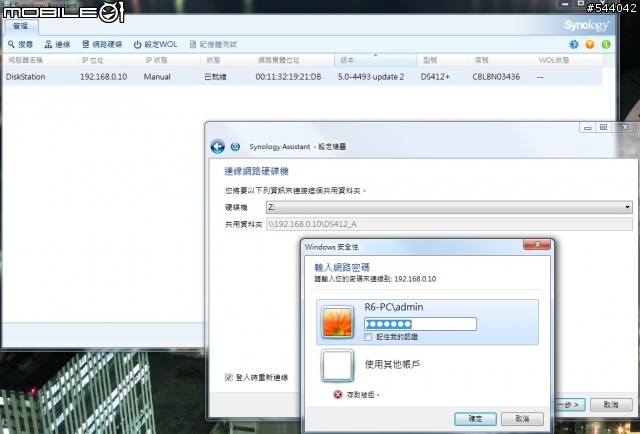Image resolution: width=640 pixels, height=434 pixels.
Task: Click the blank other account picture
Action: (337, 365)
